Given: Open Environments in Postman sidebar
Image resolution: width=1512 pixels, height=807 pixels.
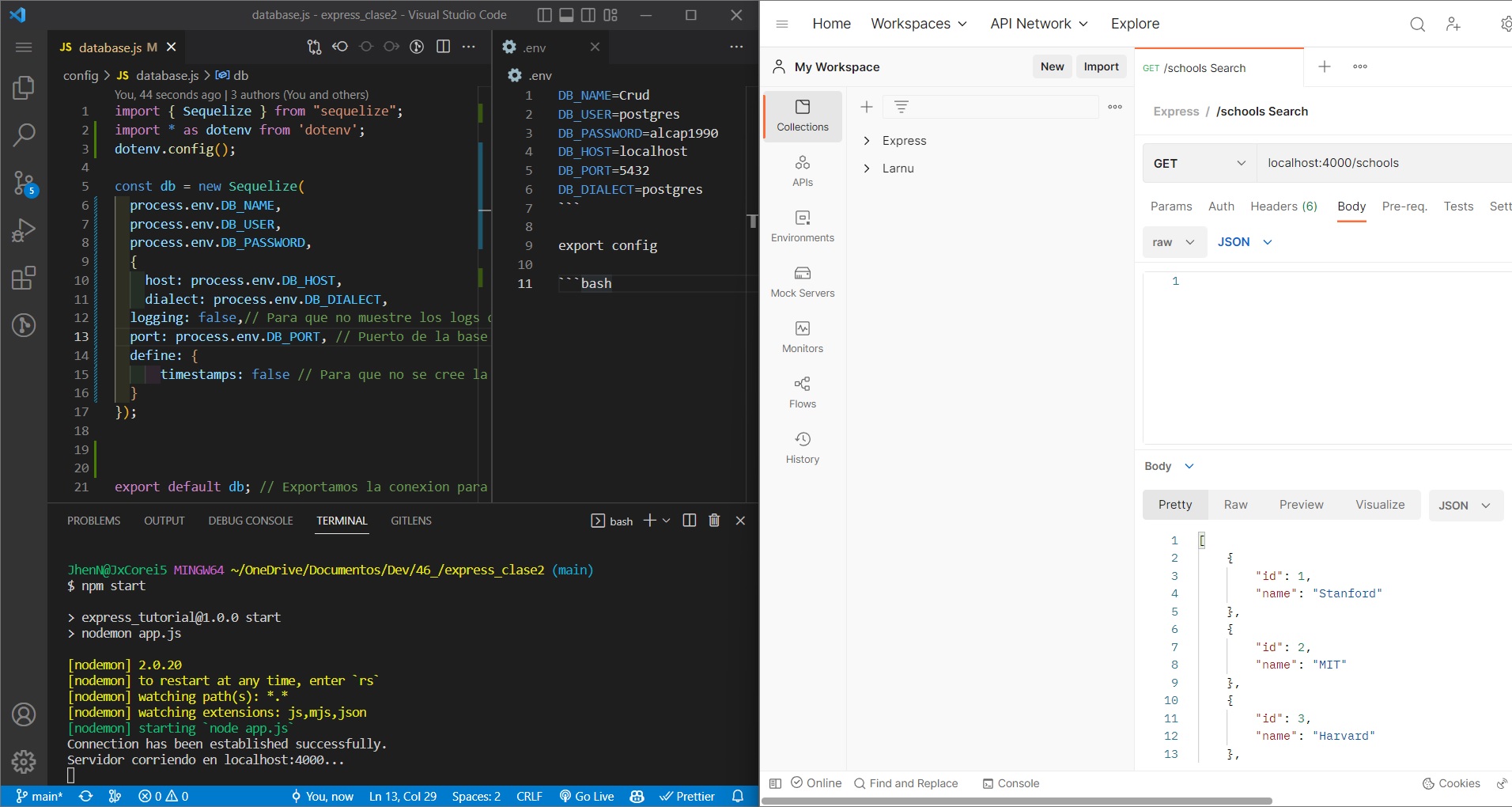Looking at the screenshot, I should click(x=803, y=226).
